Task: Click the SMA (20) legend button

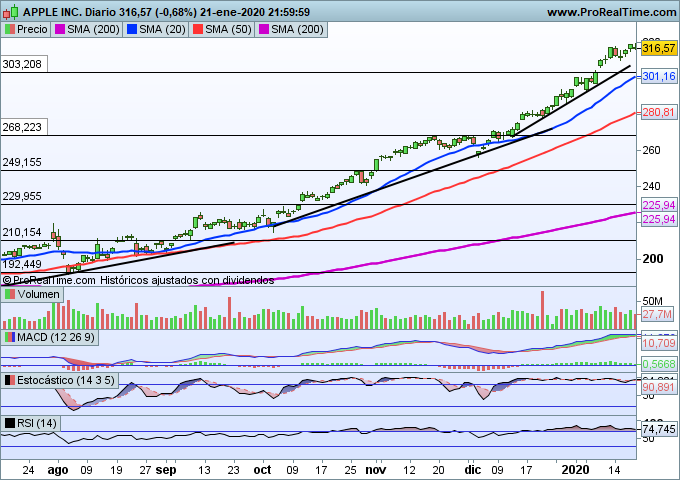Action: pyautogui.click(x=156, y=29)
